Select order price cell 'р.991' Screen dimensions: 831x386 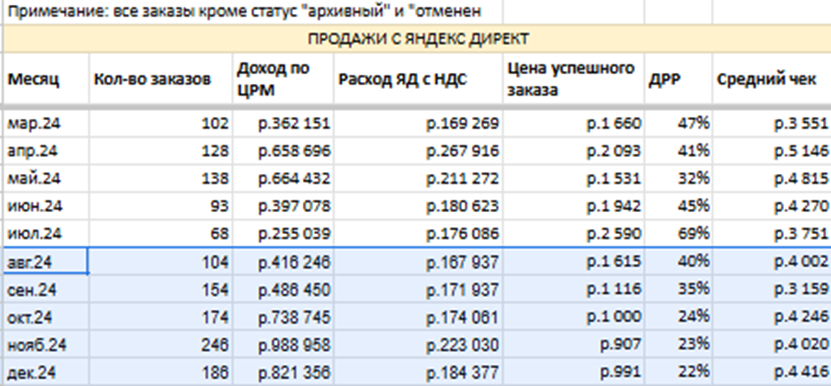point(573,372)
